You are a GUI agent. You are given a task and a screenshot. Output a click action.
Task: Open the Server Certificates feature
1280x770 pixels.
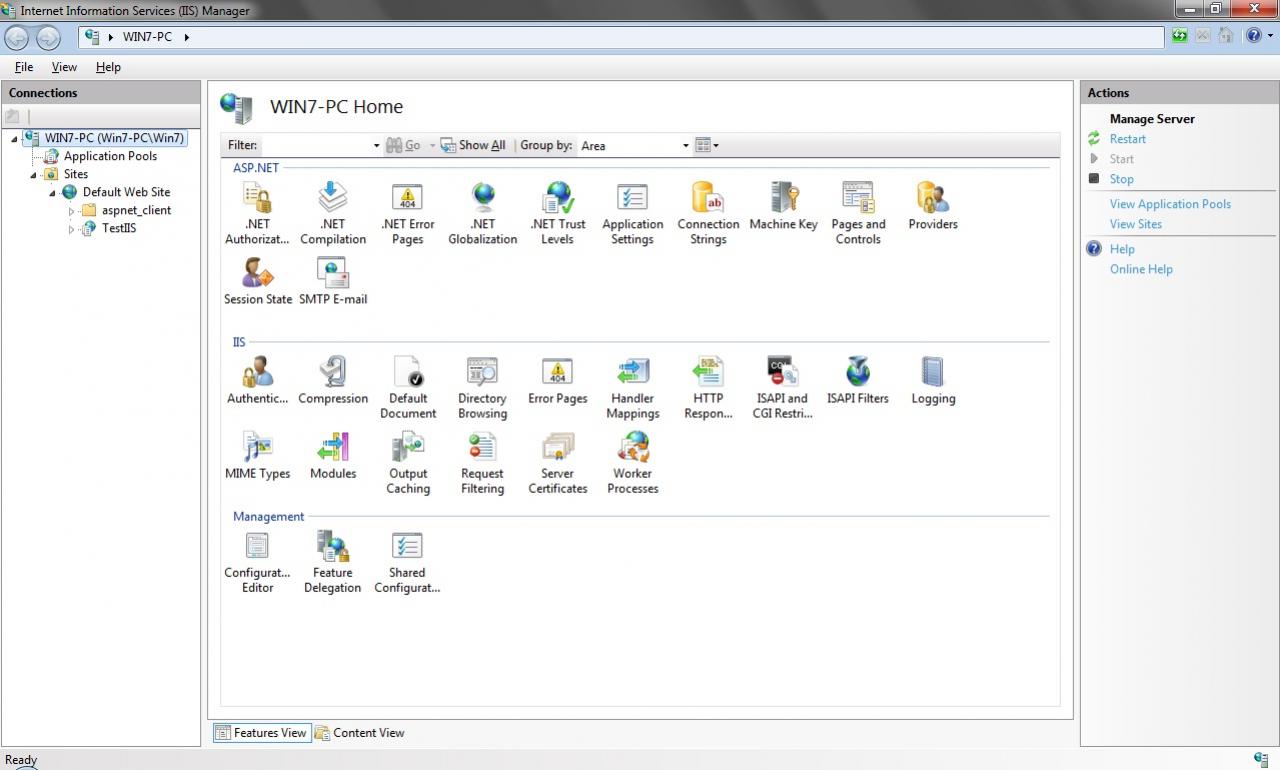click(557, 447)
